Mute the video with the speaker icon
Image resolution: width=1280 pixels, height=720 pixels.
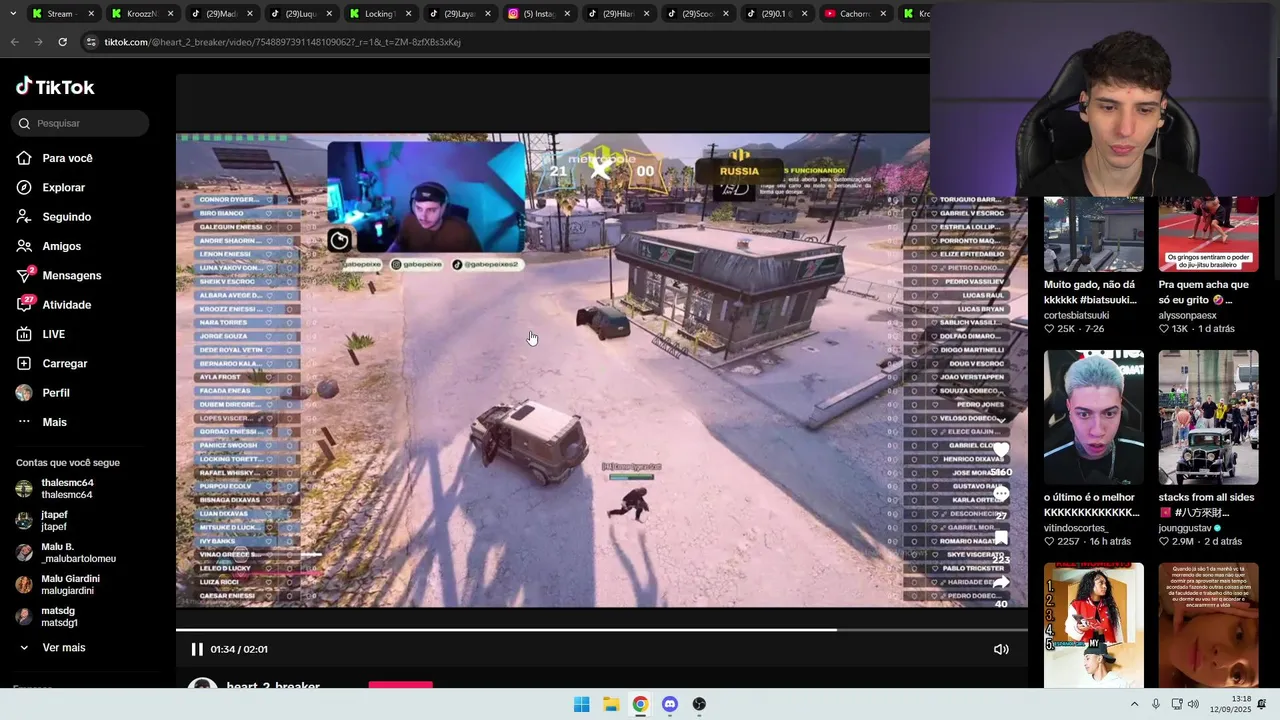(1001, 649)
